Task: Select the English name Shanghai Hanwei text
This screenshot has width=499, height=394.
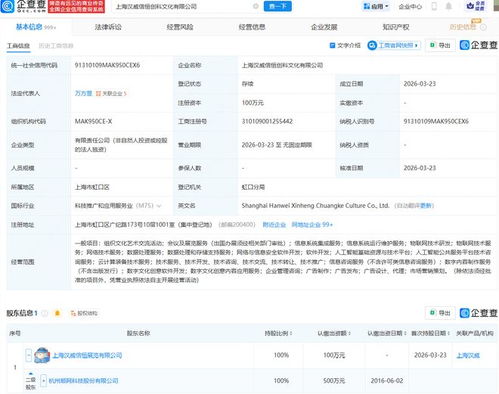Action: 315,206
